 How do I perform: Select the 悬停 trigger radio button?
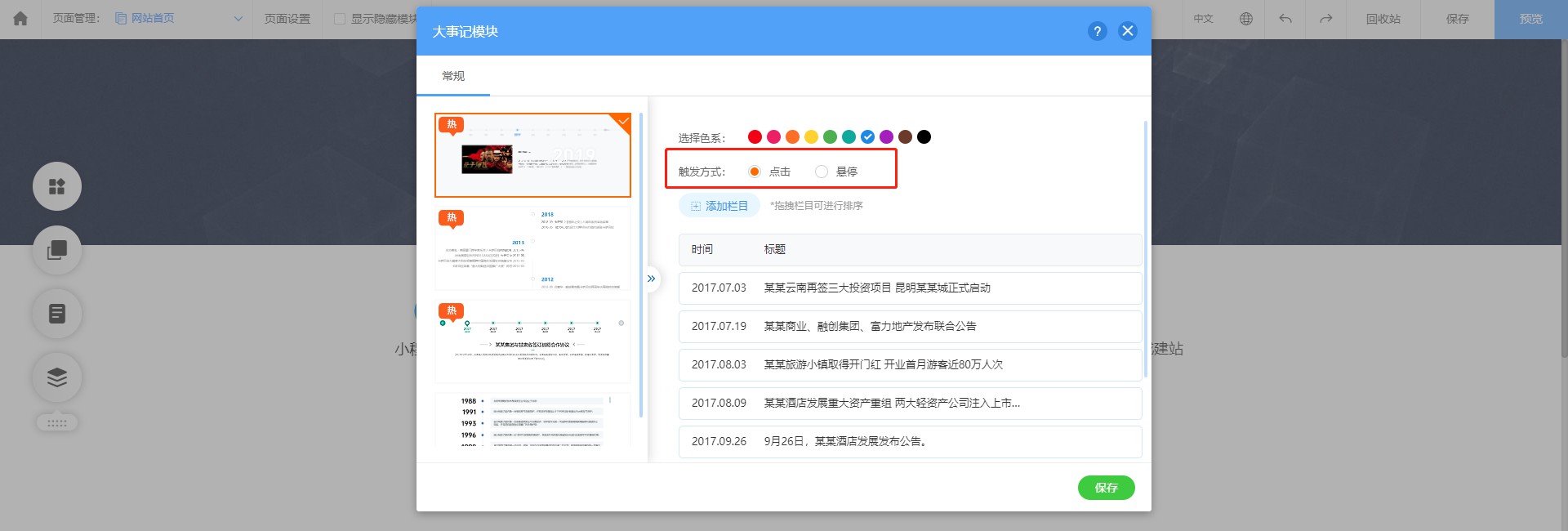pyautogui.click(x=822, y=172)
